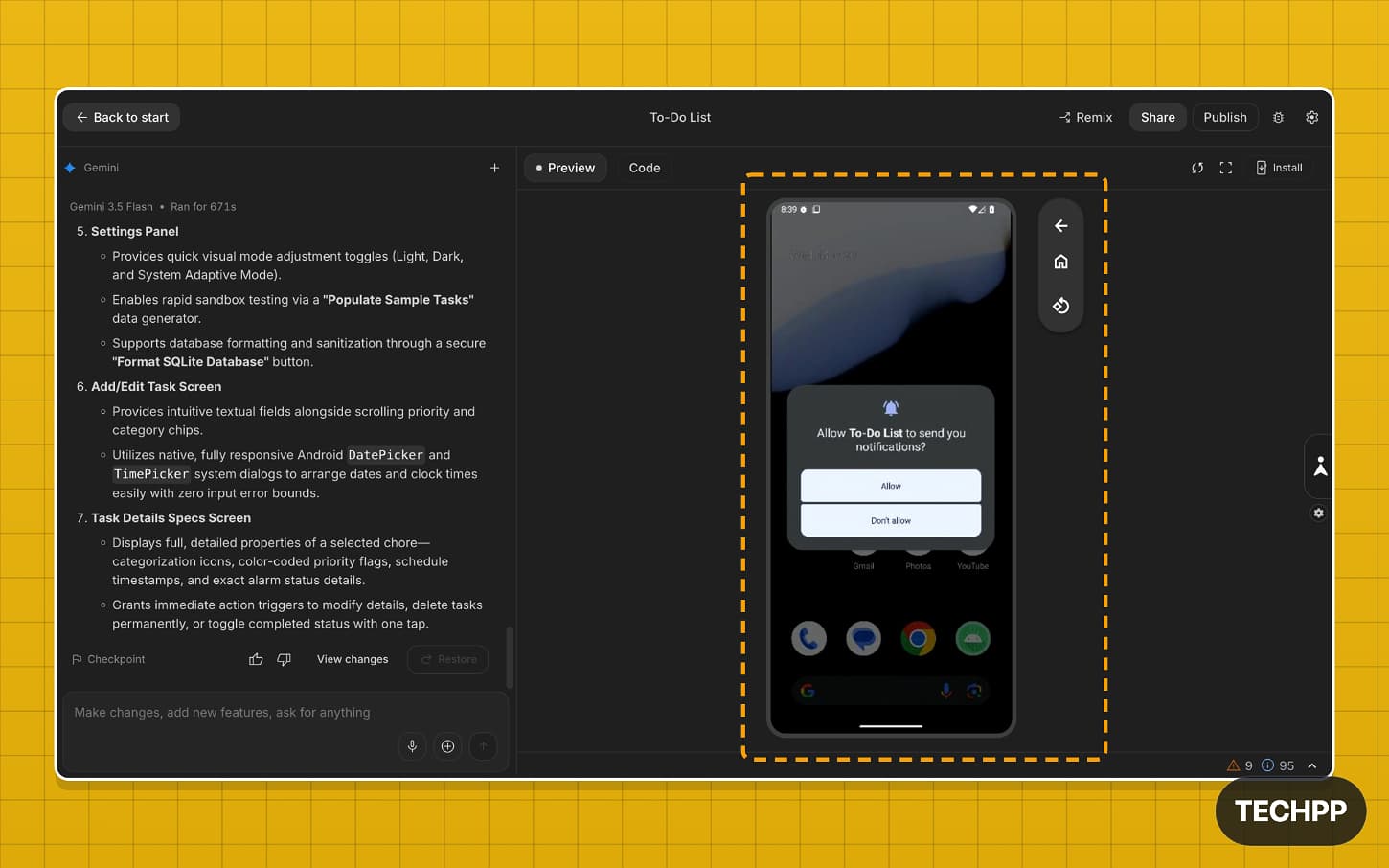Activate microphone input in chat box
The height and width of the screenshot is (868, 1389).
click(x=412, y=746)
